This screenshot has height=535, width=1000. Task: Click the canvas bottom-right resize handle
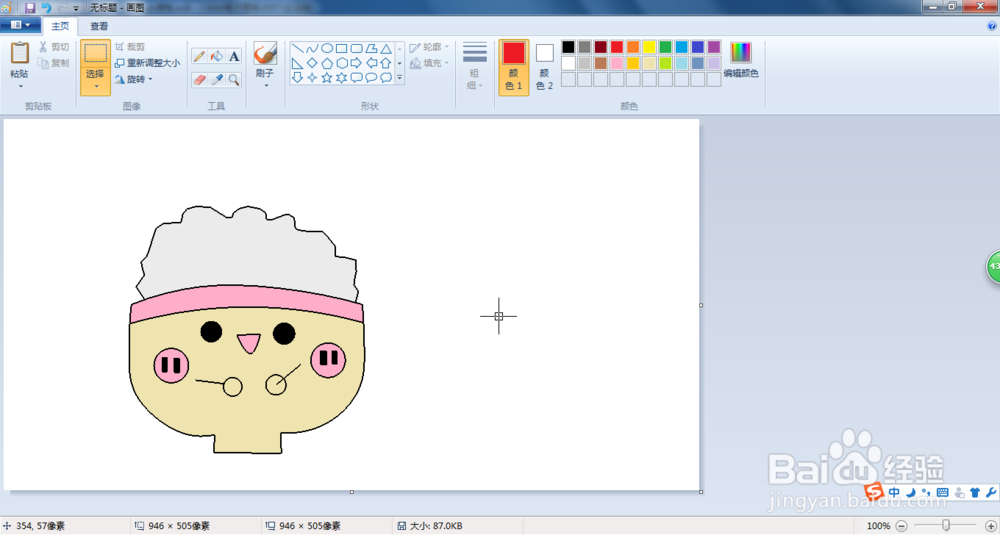pos(701,492)
